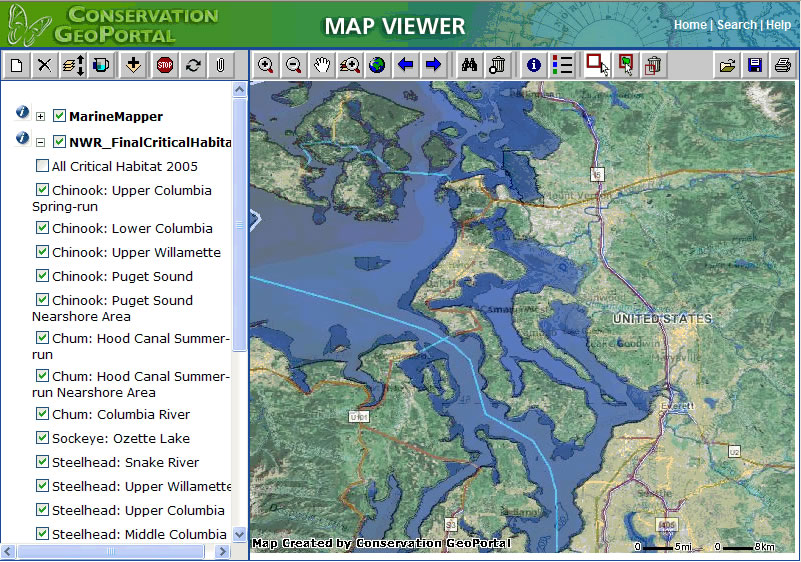
Task: Toggle the NWR_FinalCriticalHabitat layer checkbox
Action: click(x=59, y=142)
